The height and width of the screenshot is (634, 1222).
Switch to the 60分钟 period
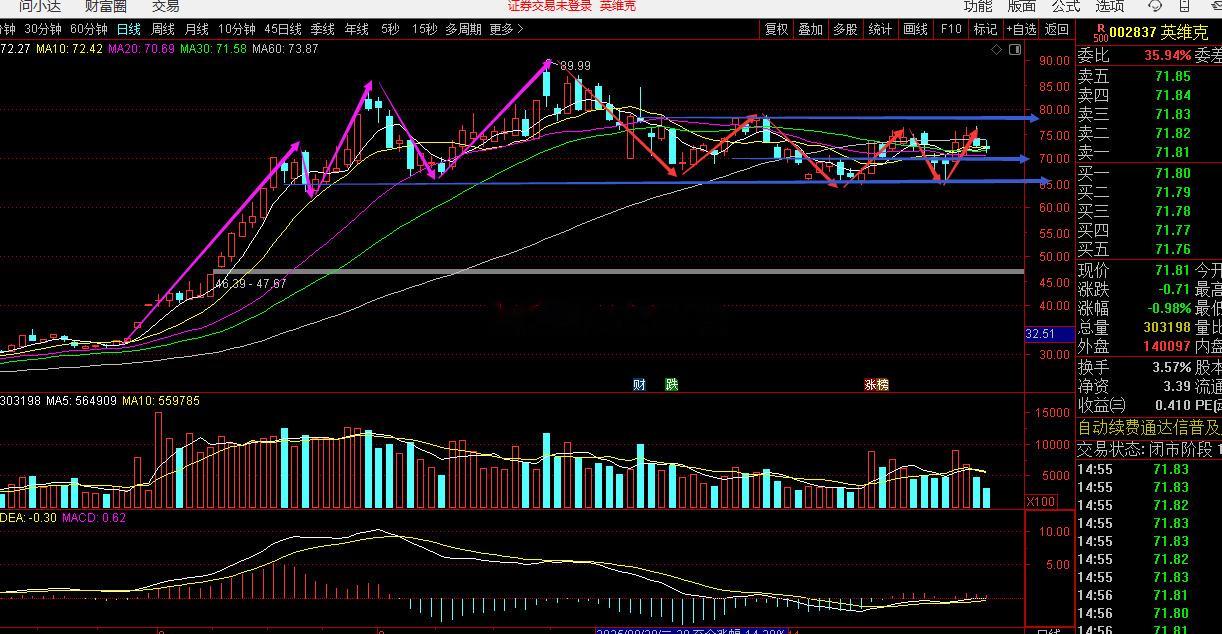[x=89, y=30]
